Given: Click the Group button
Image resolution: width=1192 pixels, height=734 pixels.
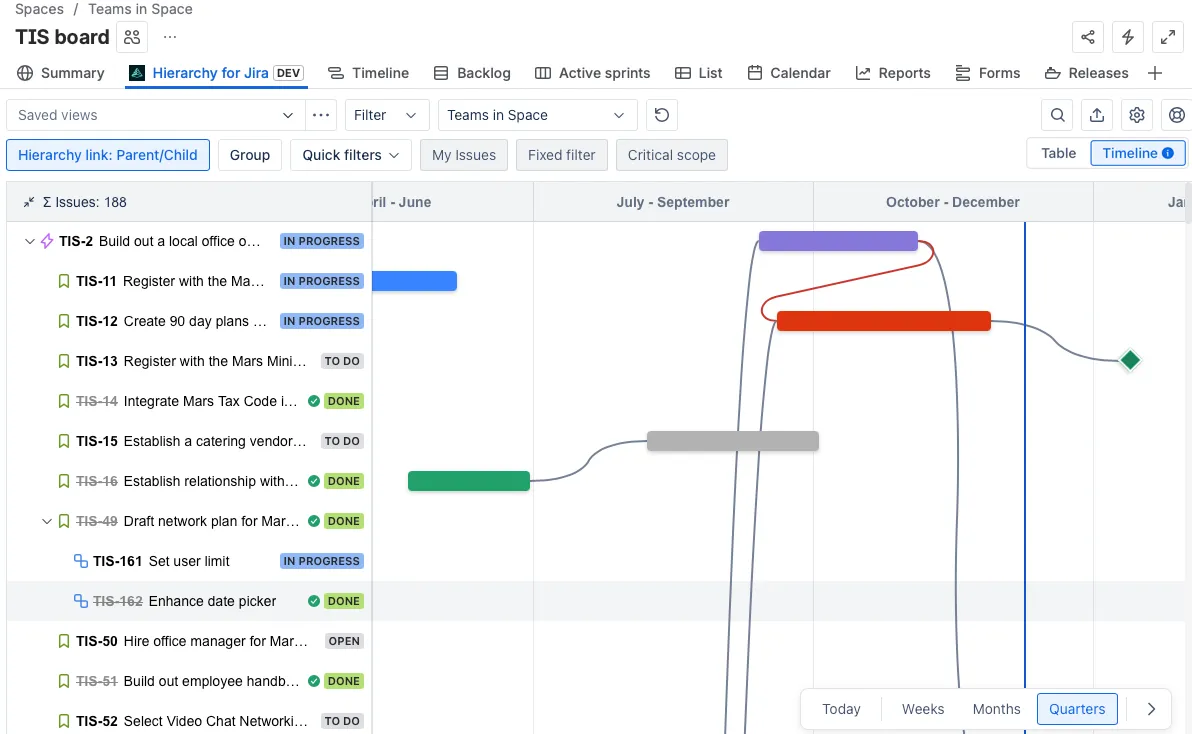Looking at the screenshot, I should pos(249,155).
